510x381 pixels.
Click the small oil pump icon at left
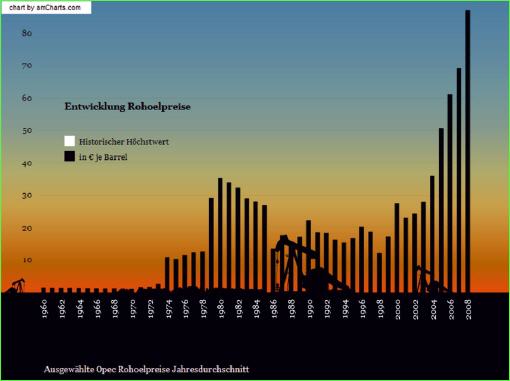pyautogui.click(x=17, y=286)
